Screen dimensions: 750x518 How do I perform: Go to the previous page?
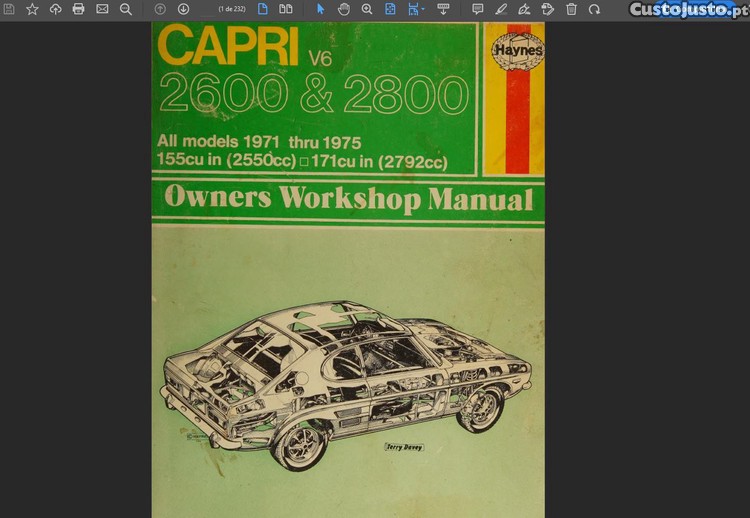[x=160, y=9]
